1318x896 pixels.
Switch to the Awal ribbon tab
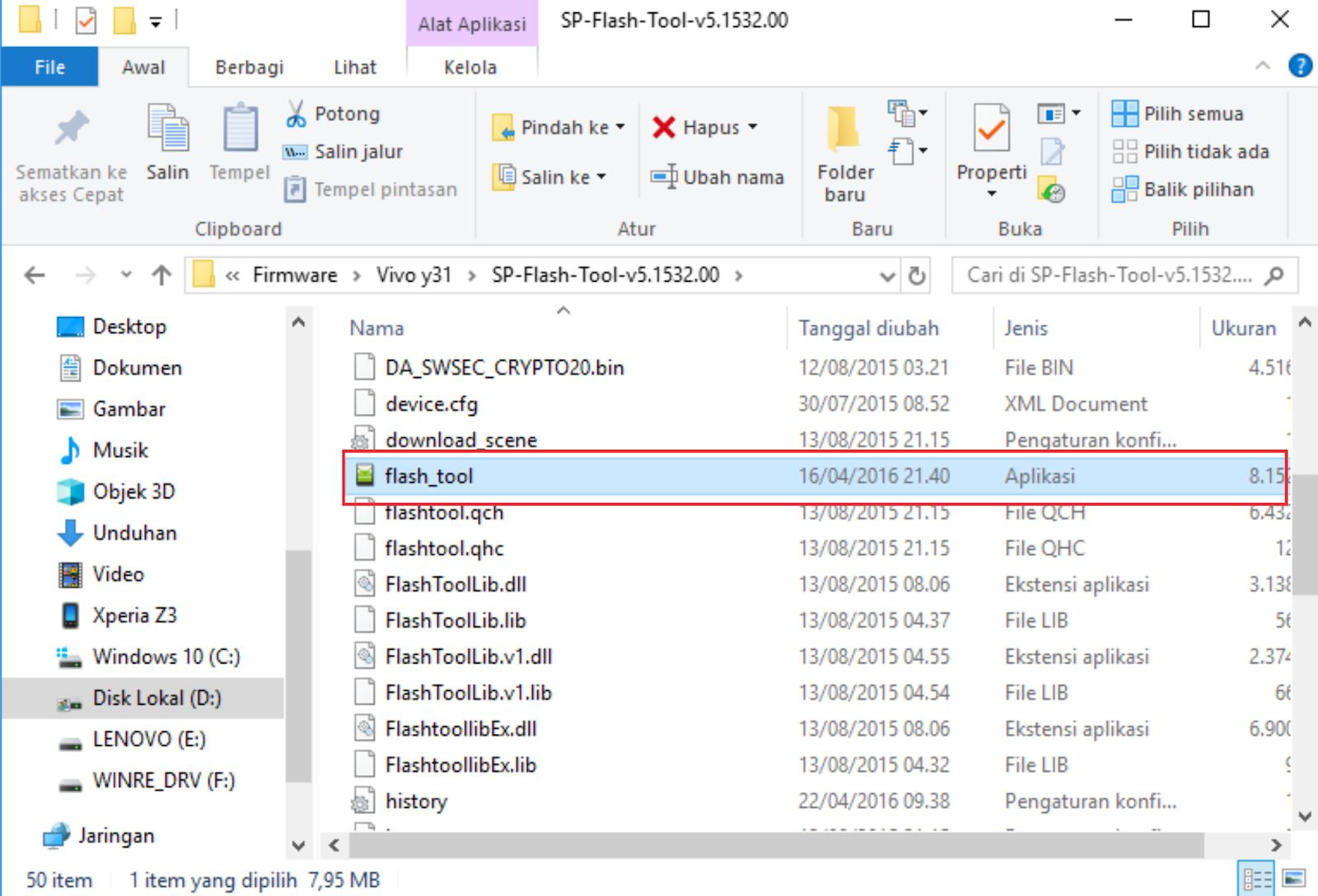coord(143,67)
